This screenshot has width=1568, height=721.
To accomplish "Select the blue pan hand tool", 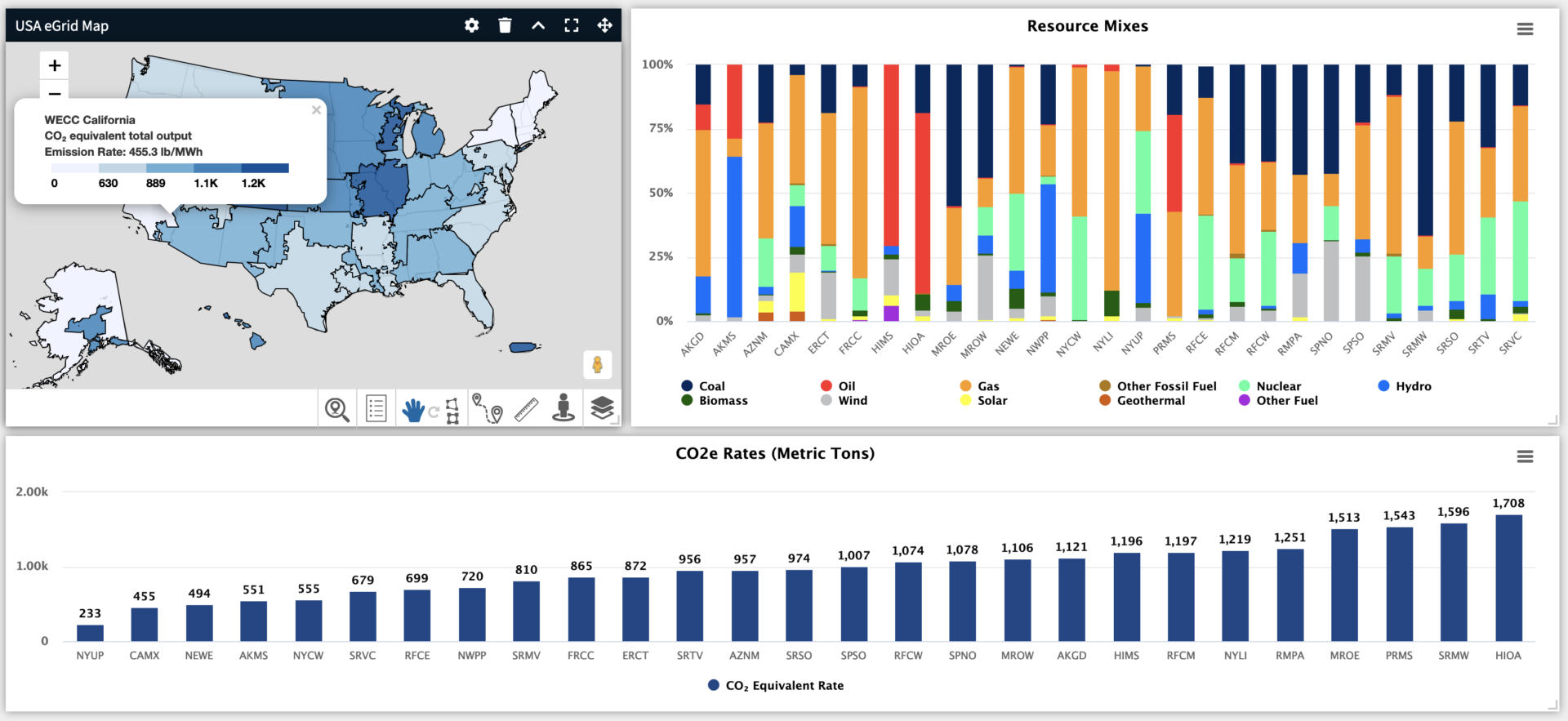I will tap(413, 409).
